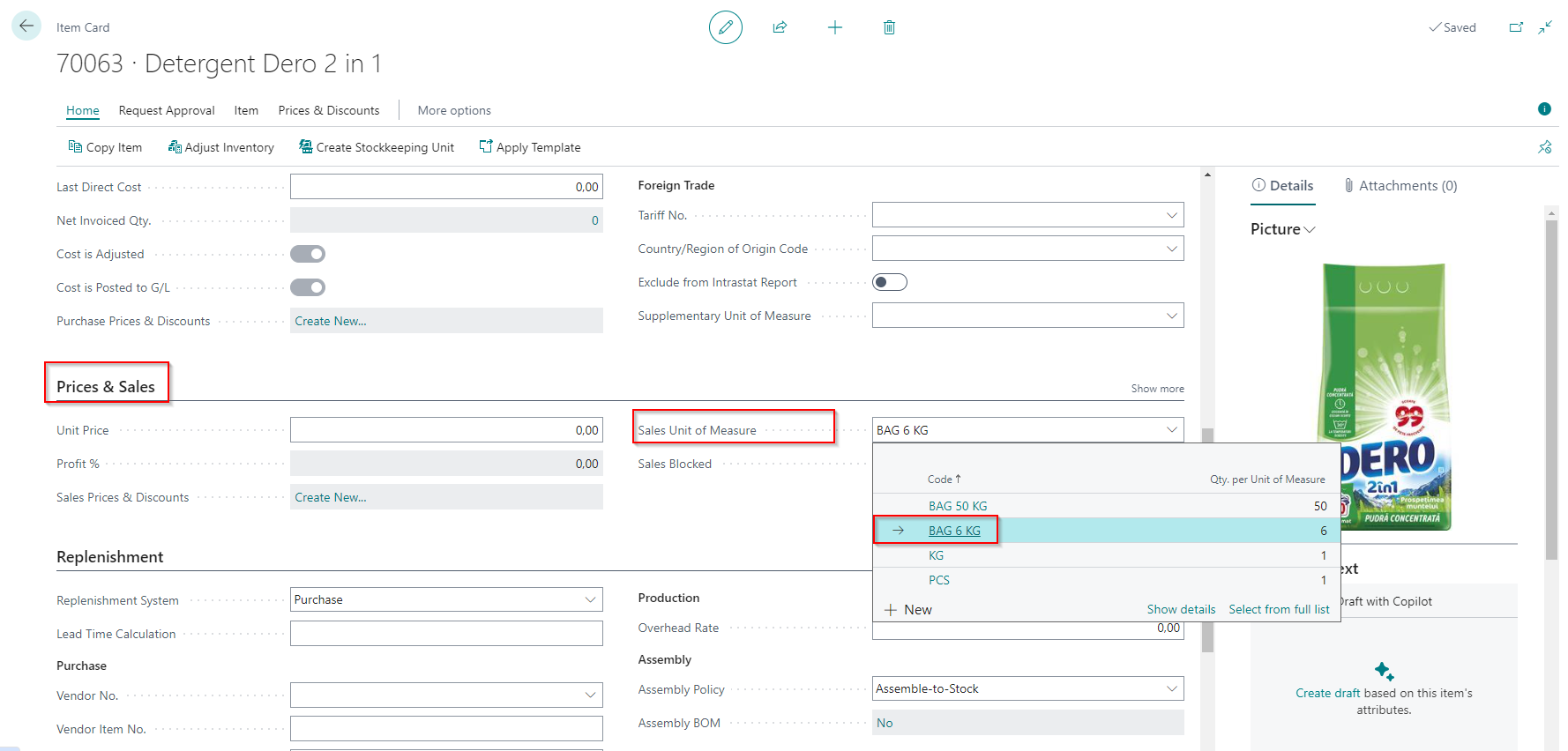Click the Saved status indicator

click(x=1452, y=27)
